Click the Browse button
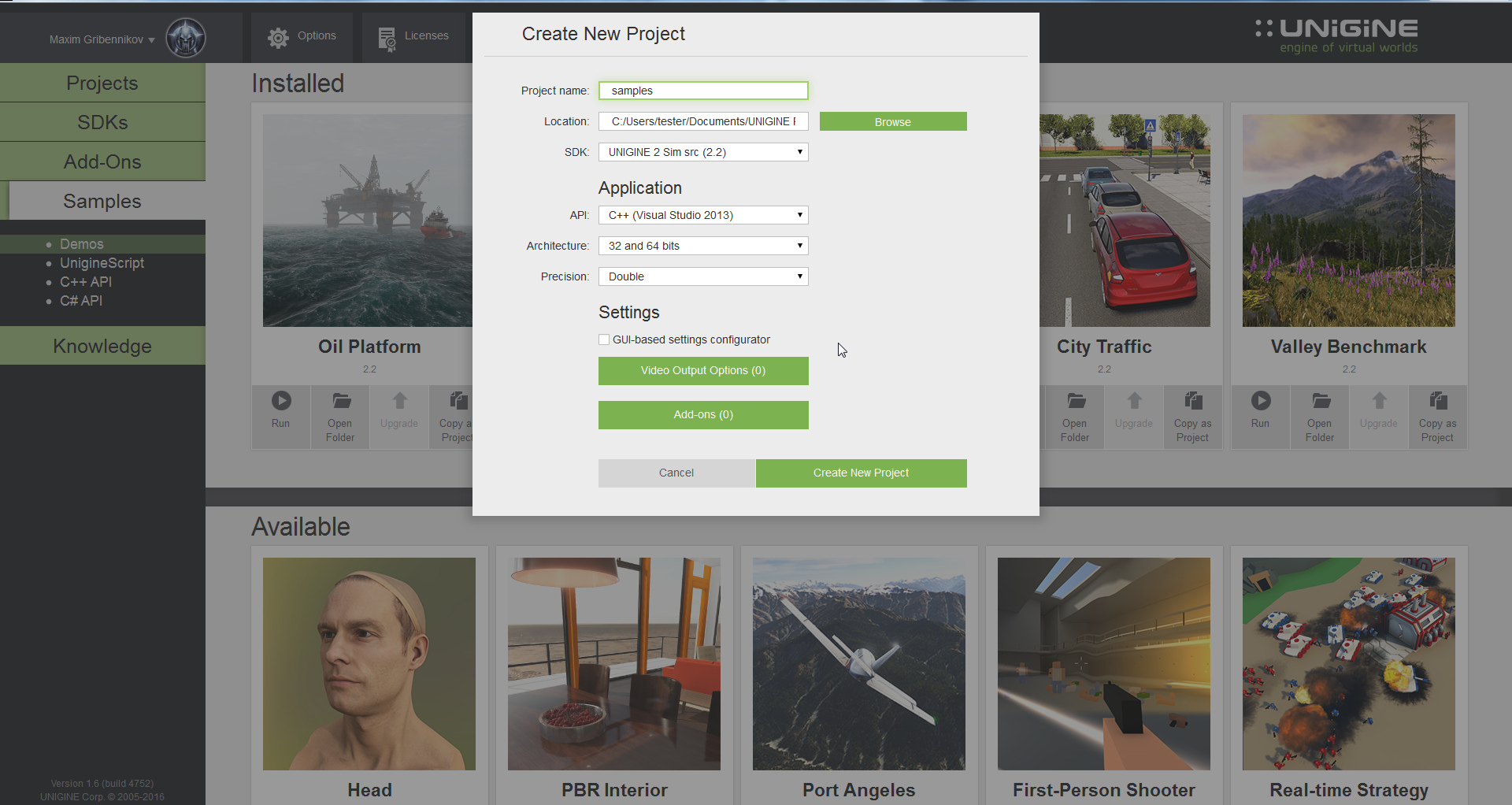 [893, 121]
